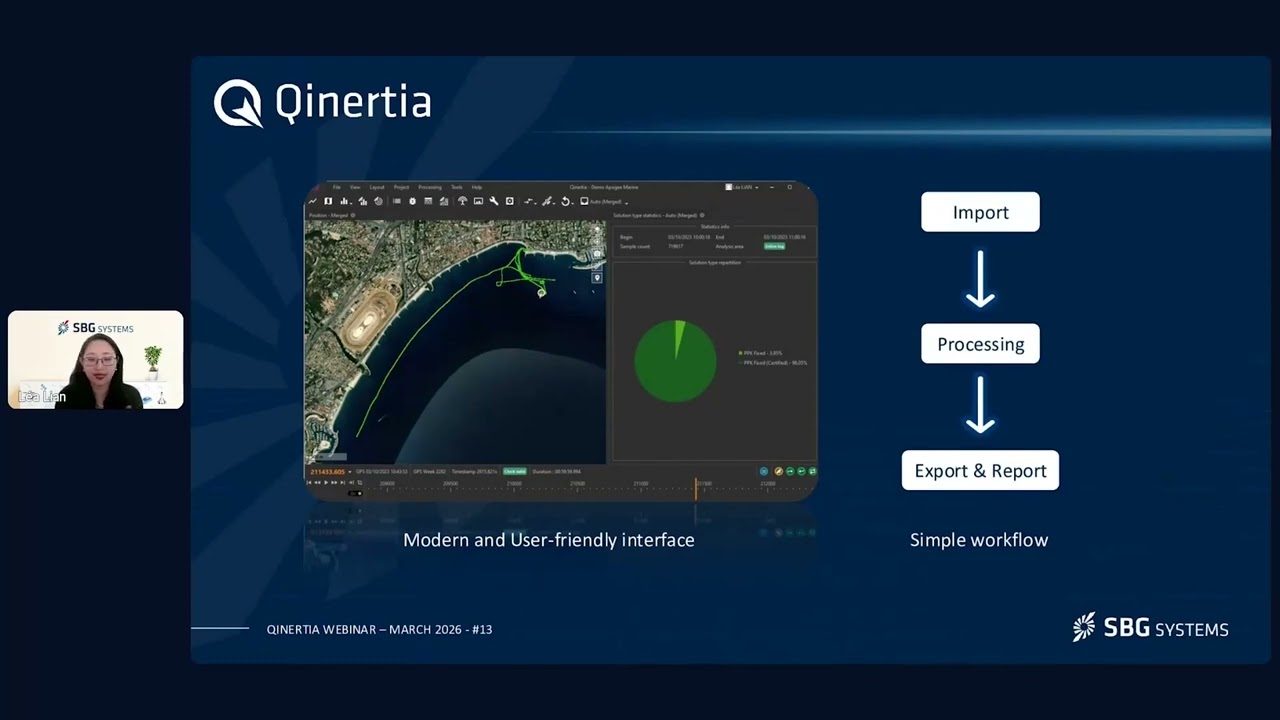The width and height of the screenshot is (1280, 720).
Task: Click the table toolbar icon
Action: (x=428, y=201)
